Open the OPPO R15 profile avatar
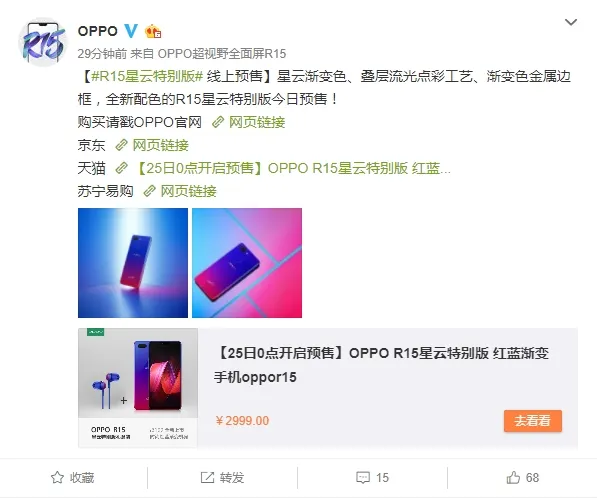 pos(43,42)
